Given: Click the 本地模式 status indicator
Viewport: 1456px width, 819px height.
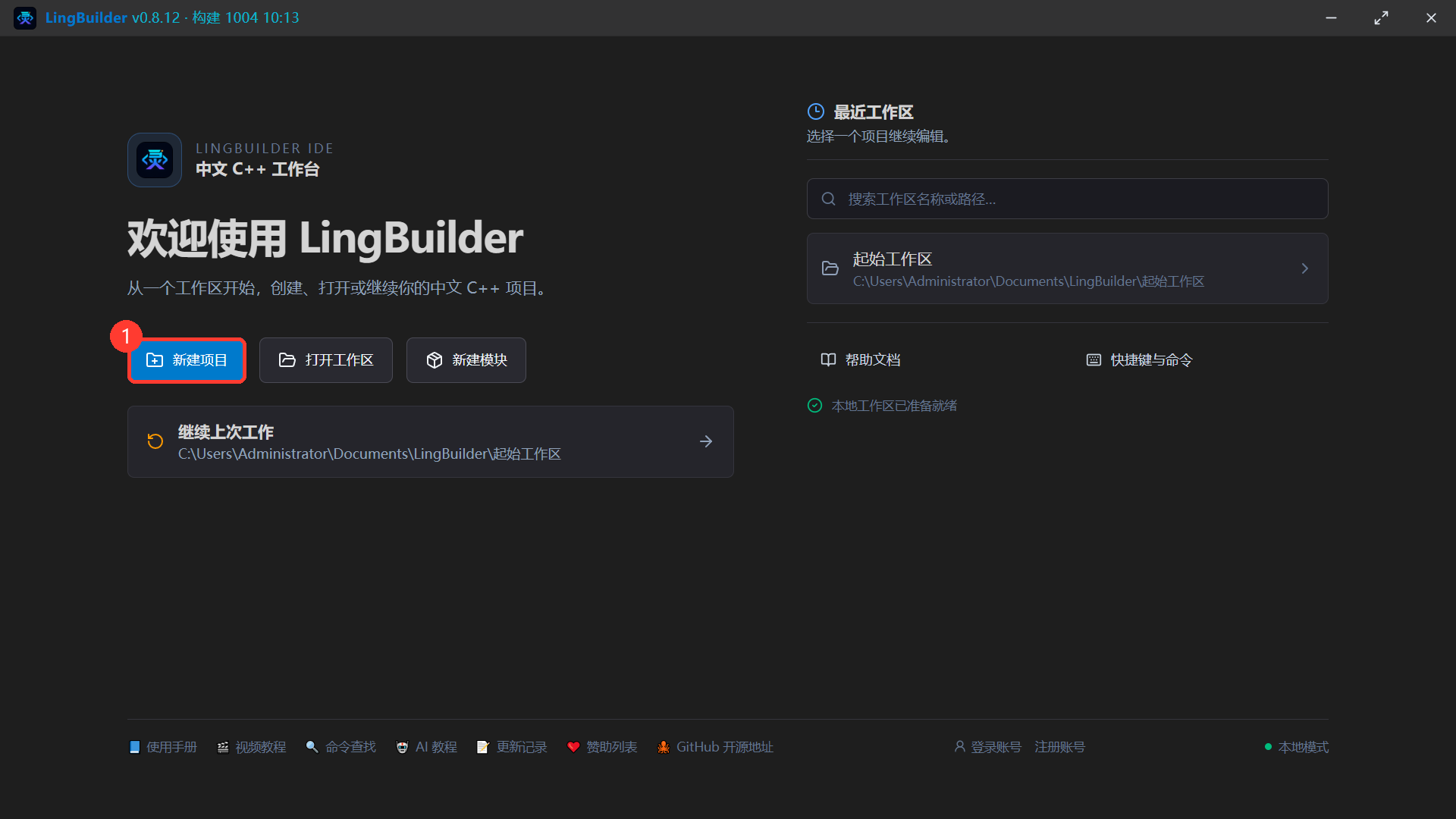Looking at the screenshot, I should (x=1296, y=747).
